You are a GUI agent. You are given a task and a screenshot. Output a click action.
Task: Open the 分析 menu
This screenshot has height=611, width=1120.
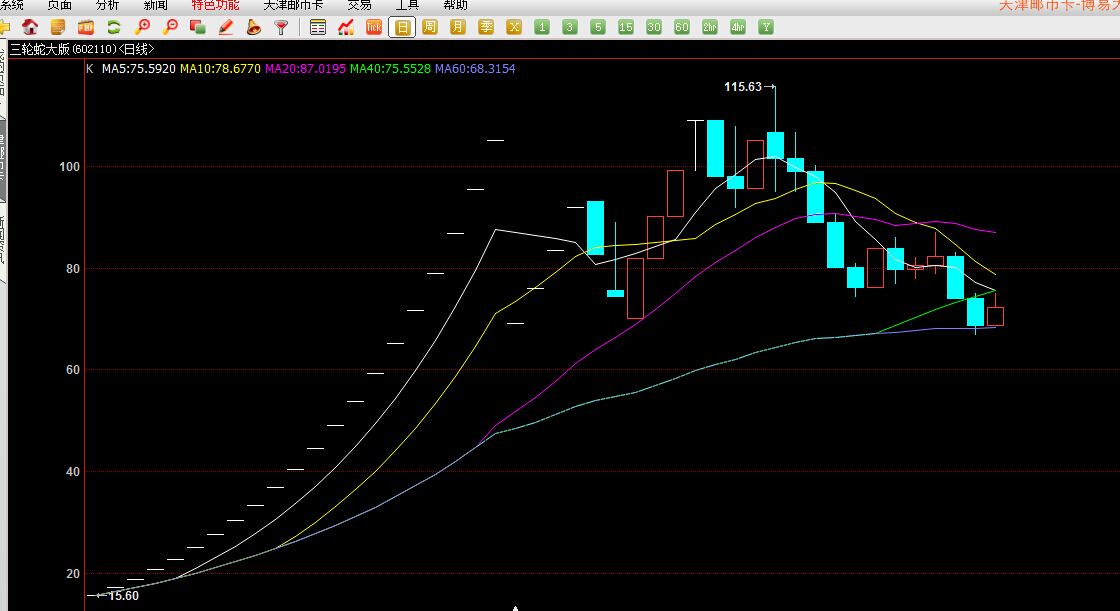click(107, 5)
